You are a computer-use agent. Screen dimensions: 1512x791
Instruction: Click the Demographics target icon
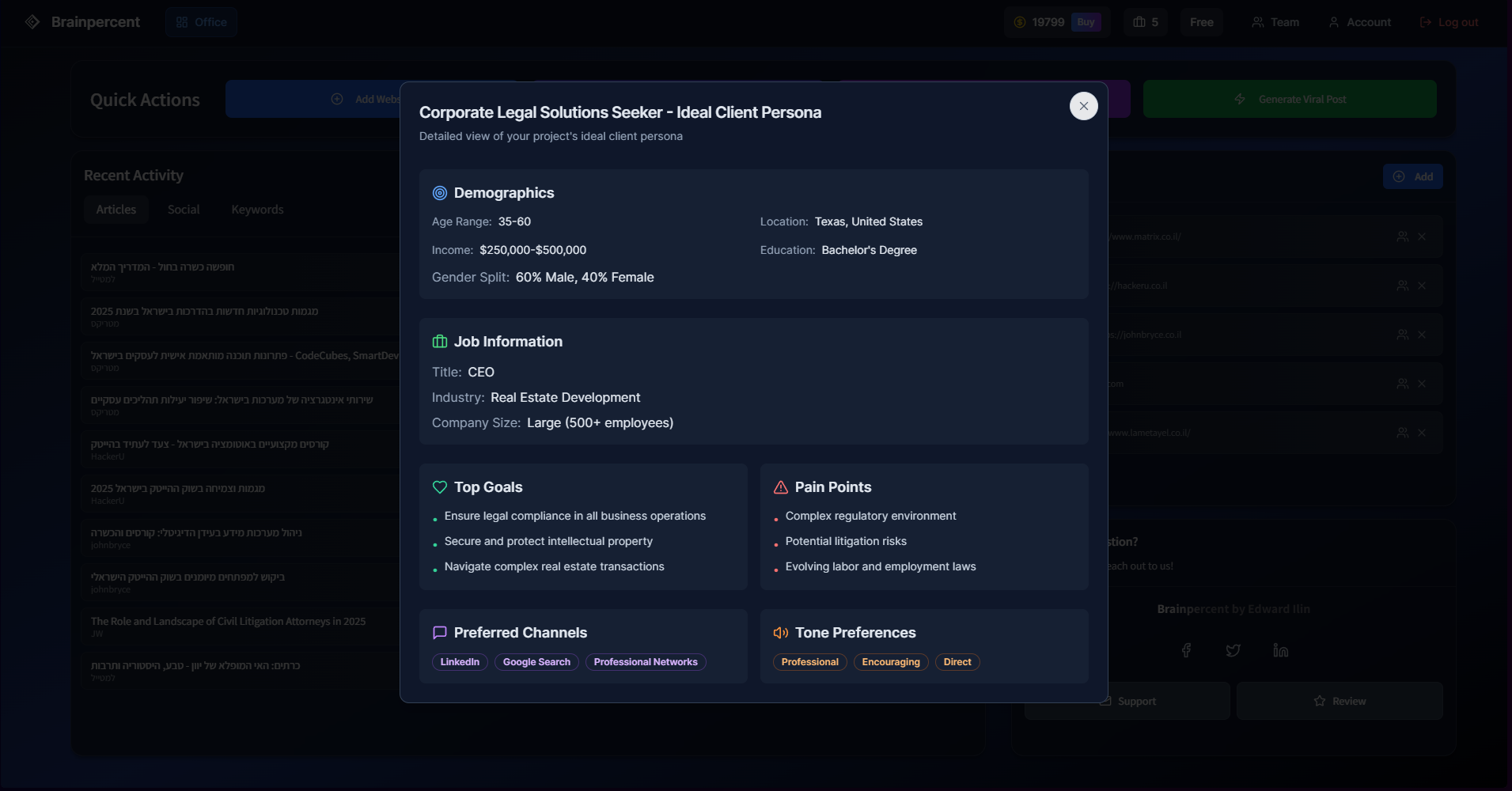click(x=440, y=193)
